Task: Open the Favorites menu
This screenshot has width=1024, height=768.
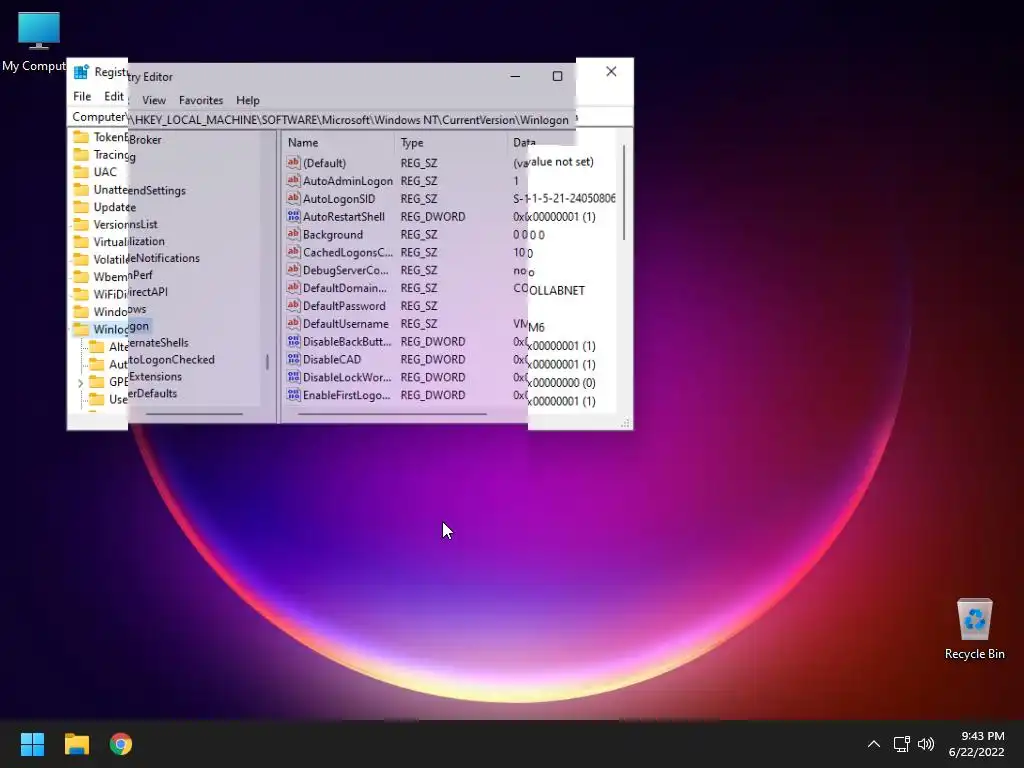Action: pos(201,100)
